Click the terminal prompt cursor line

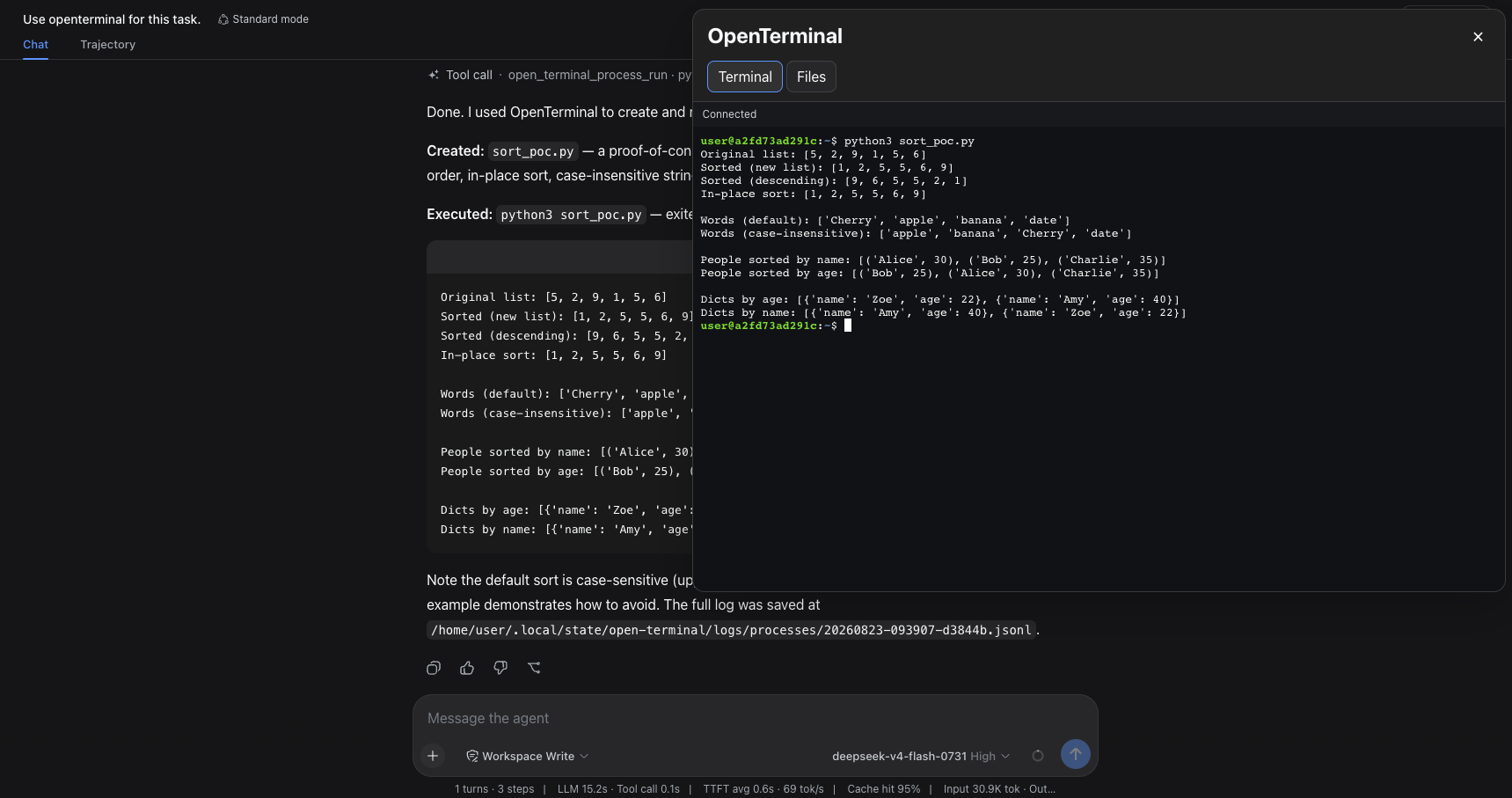[x=776, y=326]
